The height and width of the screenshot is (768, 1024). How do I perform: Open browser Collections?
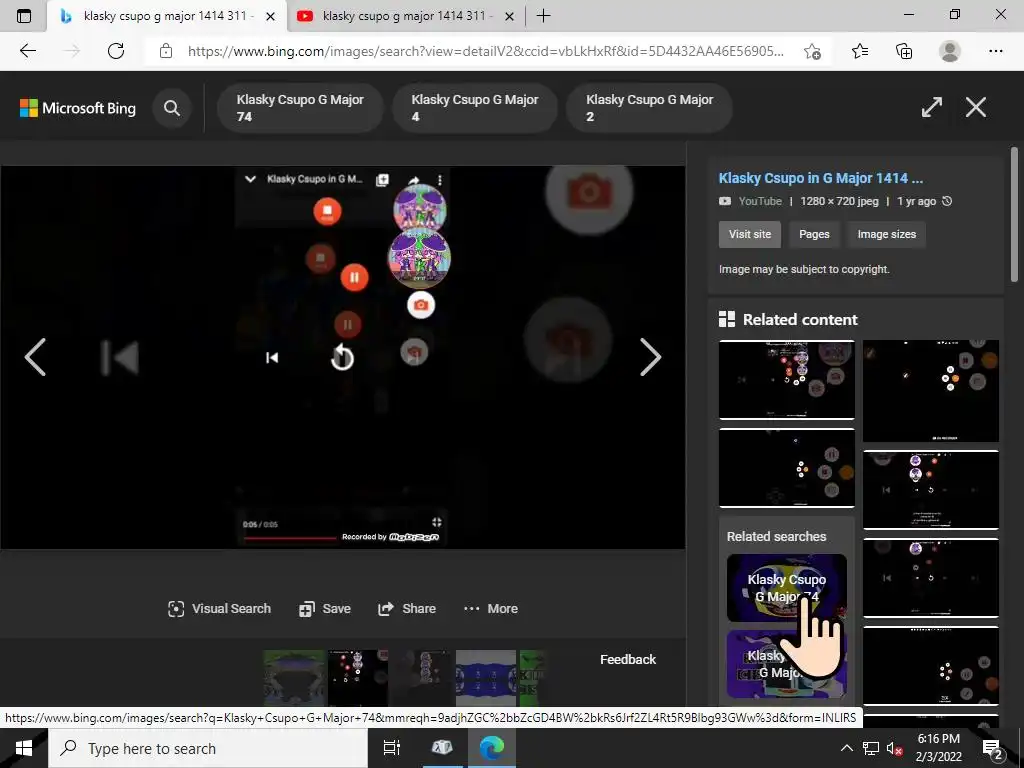click(904, 51)
